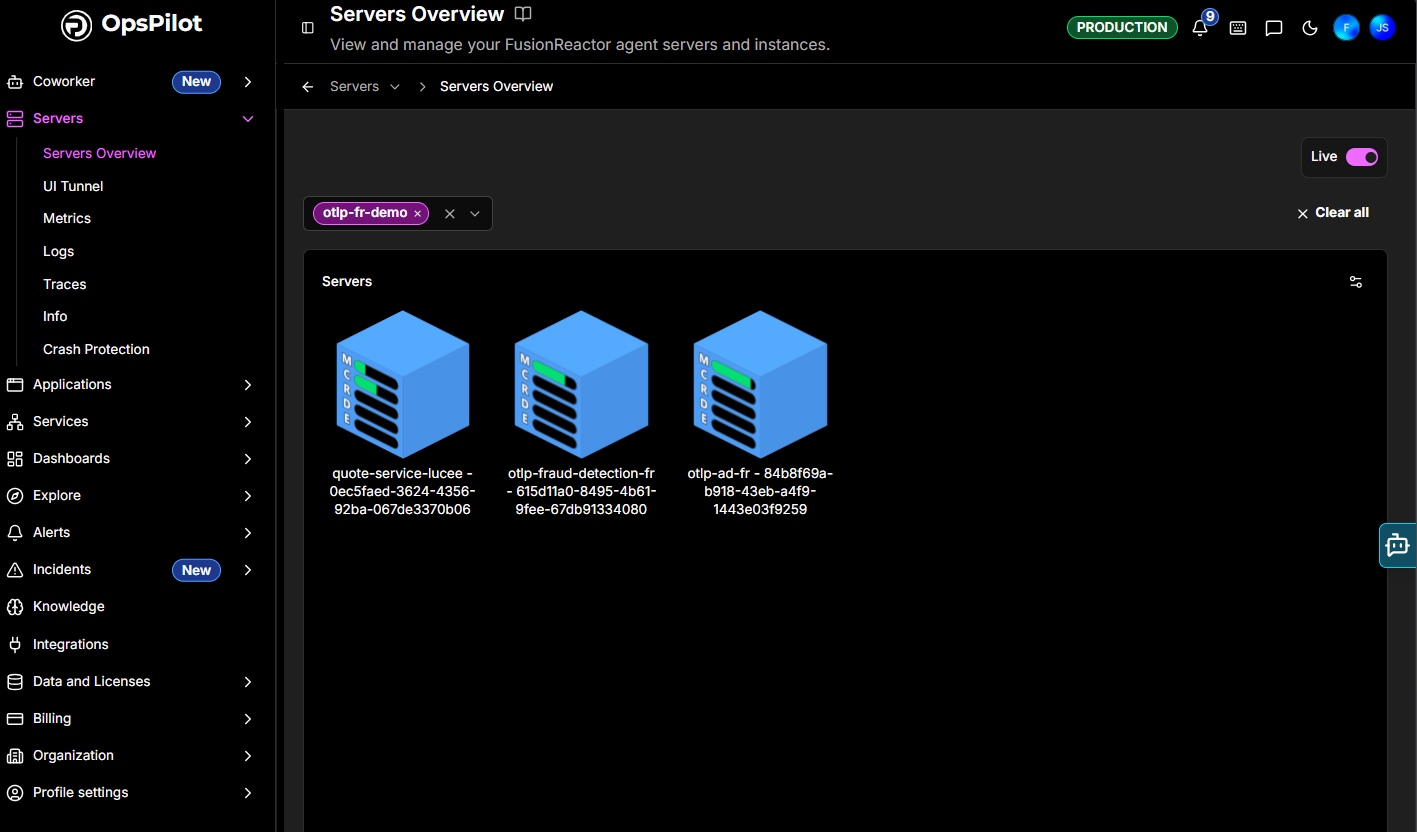Click the OpsPilot logo icon

[76, 25]
